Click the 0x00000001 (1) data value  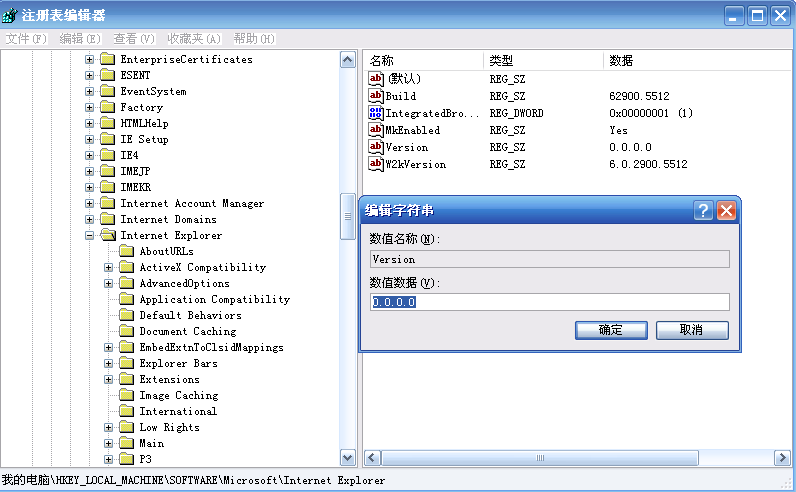tap(651, 113)
